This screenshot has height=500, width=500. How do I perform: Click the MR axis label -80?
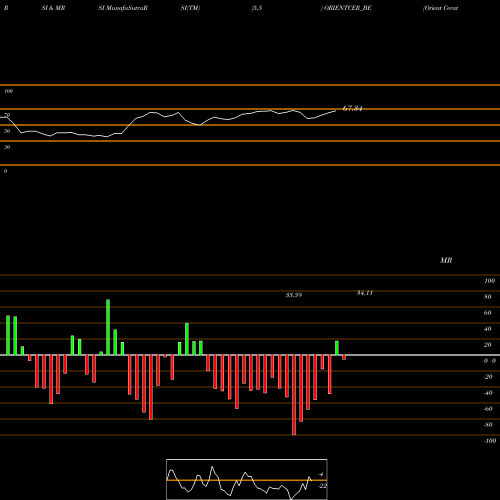coord(488,425)
